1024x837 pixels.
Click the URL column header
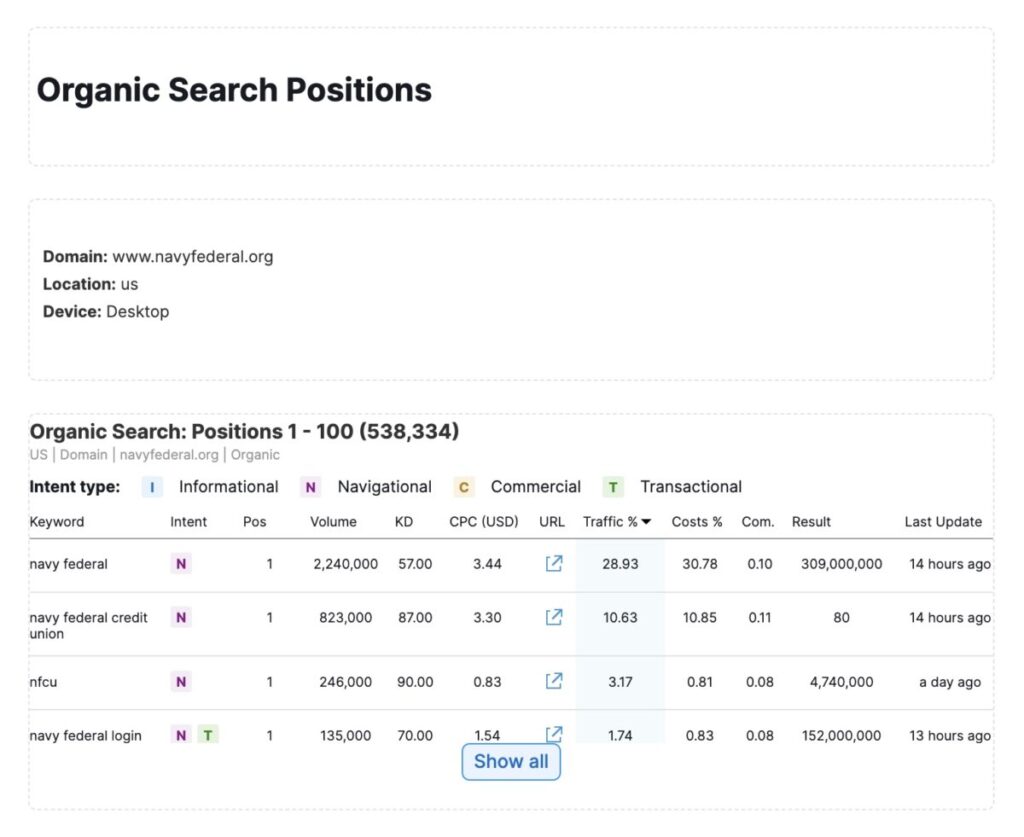[552, 522]
